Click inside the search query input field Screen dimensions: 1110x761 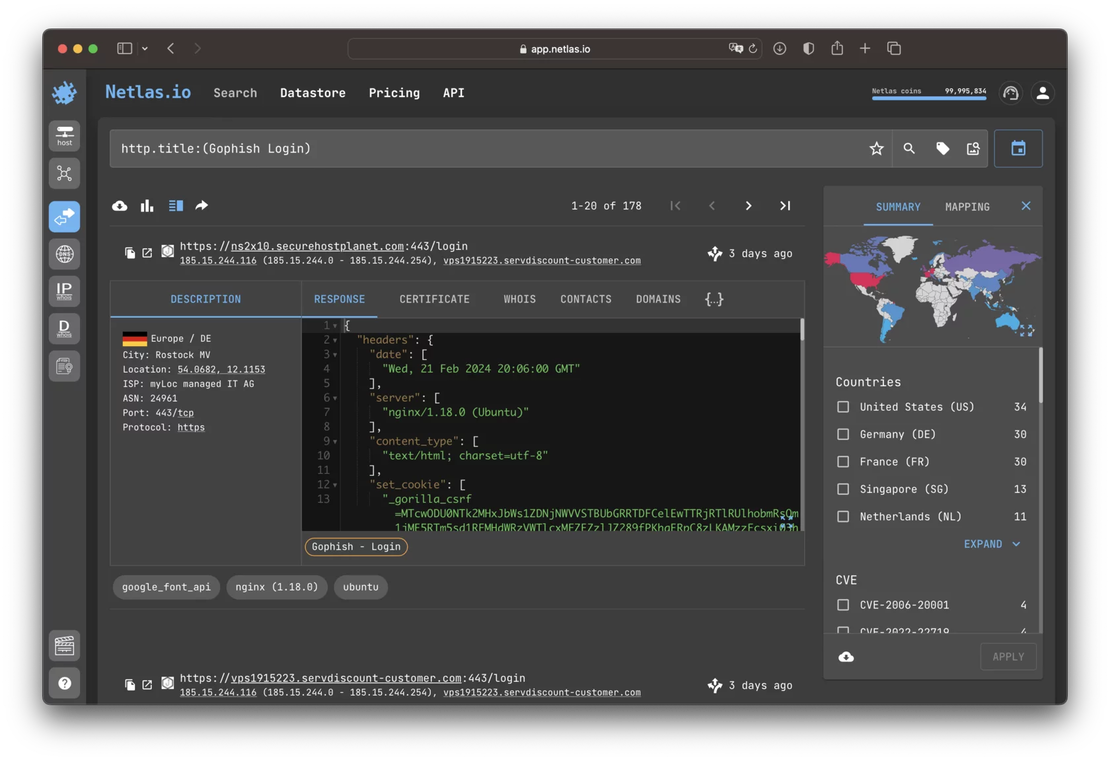pyautogui.click(x=400, y=148)
